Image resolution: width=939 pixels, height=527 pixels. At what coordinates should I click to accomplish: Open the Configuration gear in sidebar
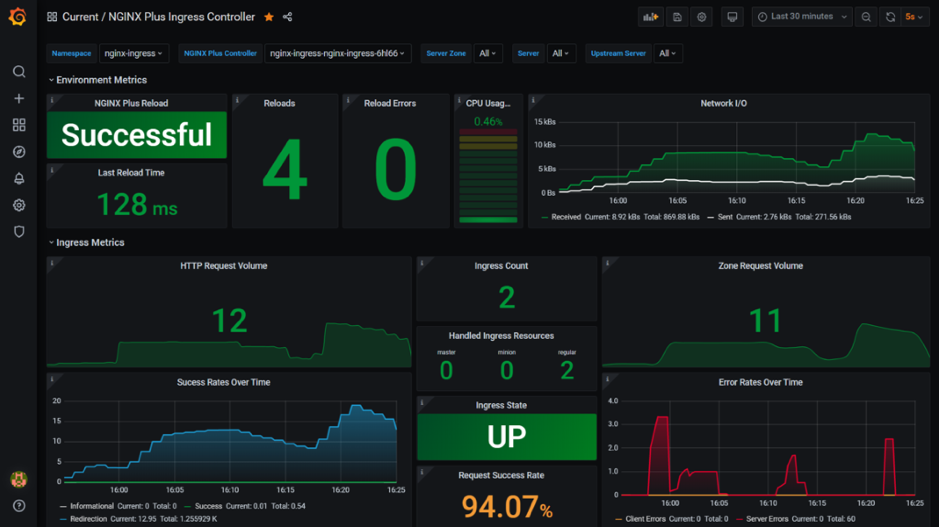pos(19,205)
